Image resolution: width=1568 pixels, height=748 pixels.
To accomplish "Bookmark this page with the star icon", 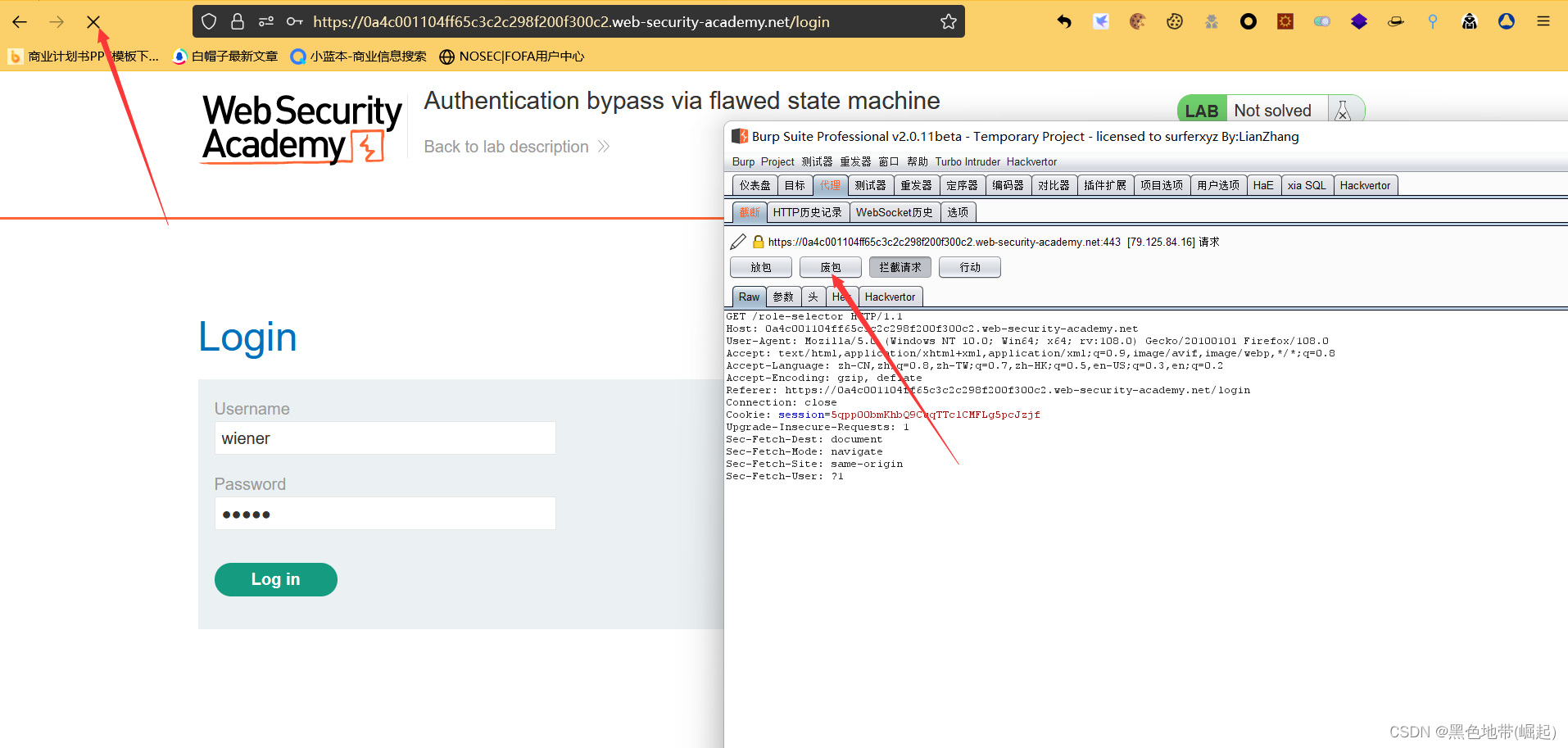I will [x=949, y=21].
